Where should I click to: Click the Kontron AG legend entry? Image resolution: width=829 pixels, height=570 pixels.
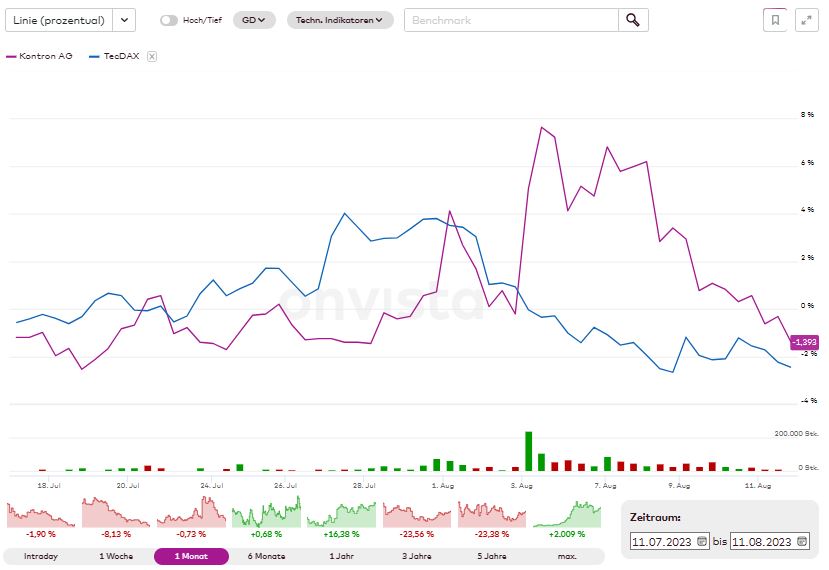tap(40, 57)
